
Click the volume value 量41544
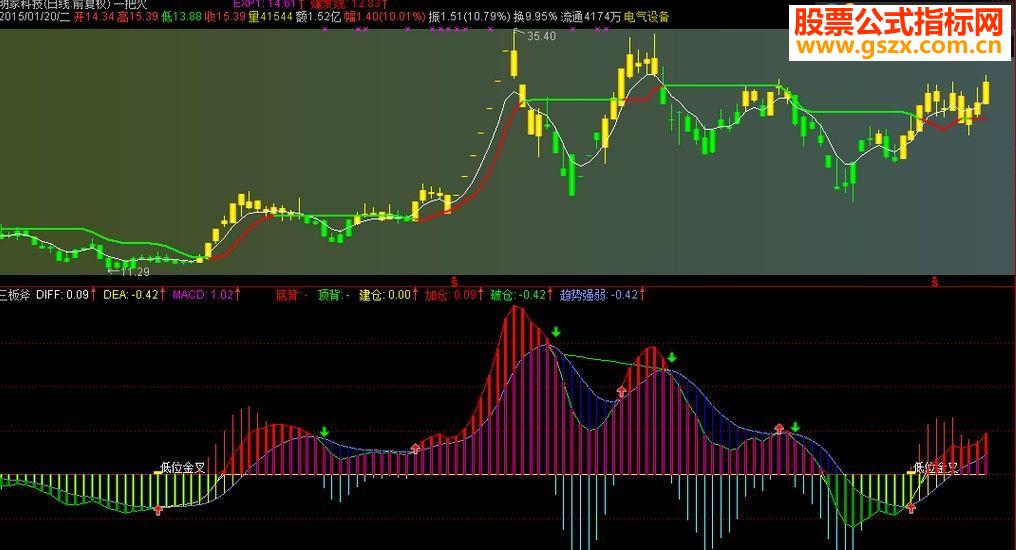[270, 17]
